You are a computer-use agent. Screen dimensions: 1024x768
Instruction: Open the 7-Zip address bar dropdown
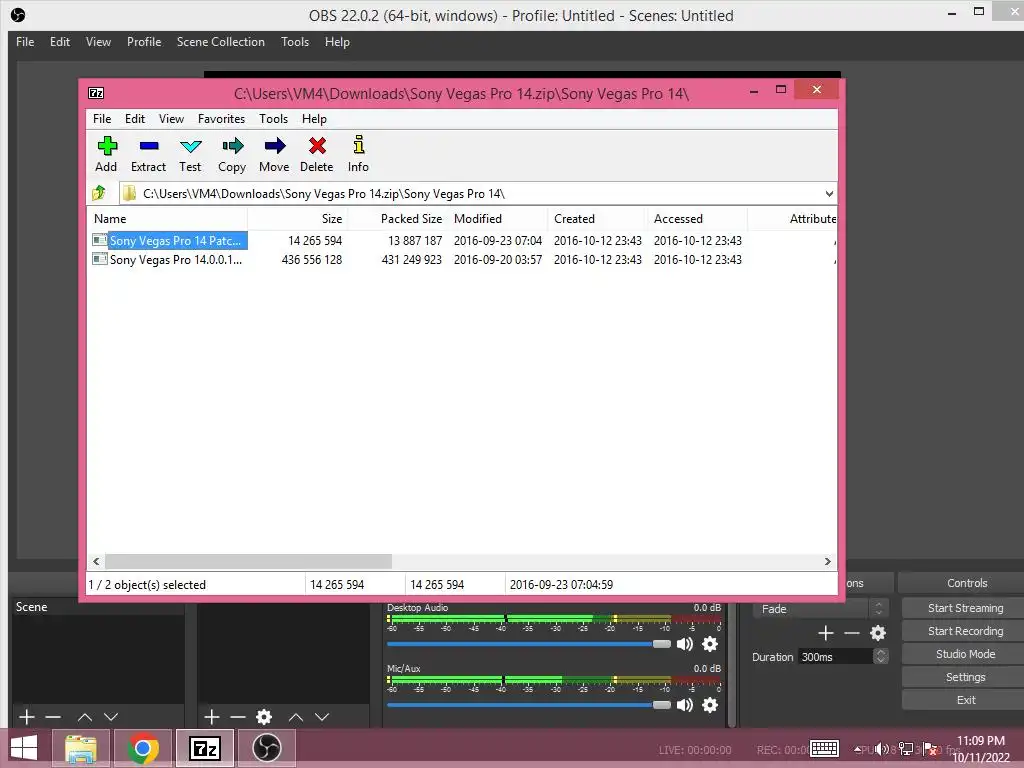(829, 194)
